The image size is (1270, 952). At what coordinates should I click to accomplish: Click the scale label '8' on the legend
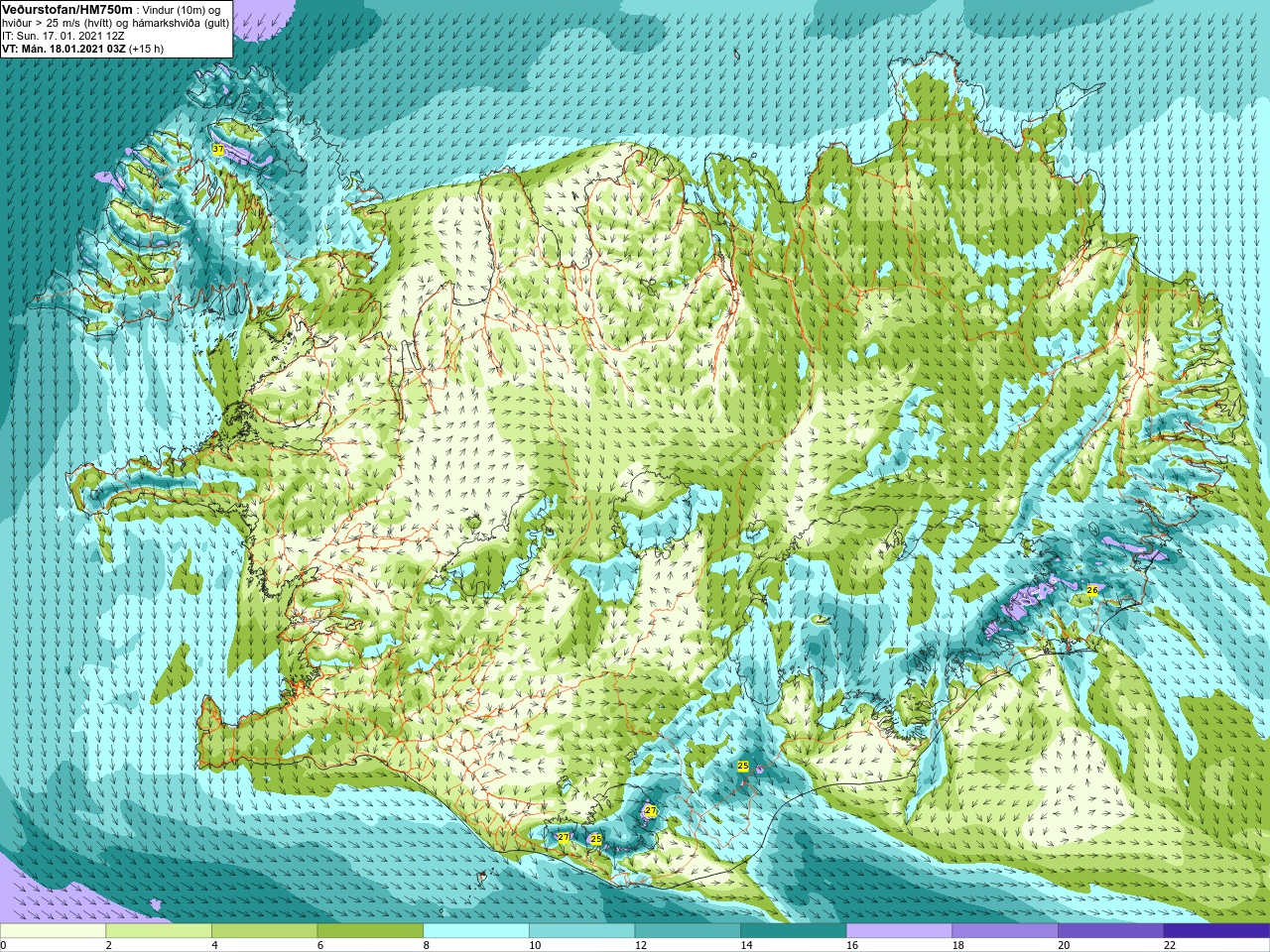pos(427,945)
